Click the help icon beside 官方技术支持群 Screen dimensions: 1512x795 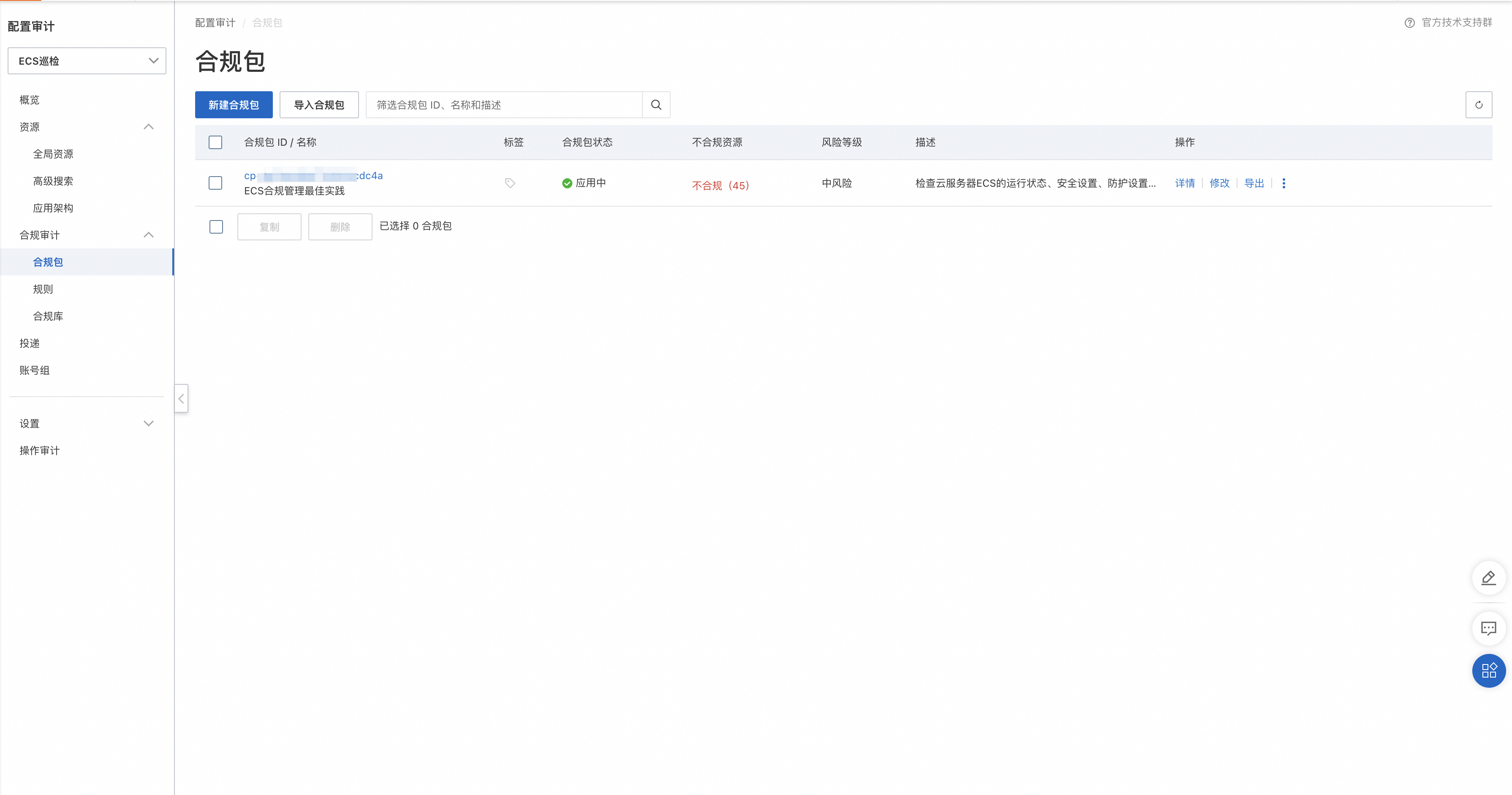1409,23
